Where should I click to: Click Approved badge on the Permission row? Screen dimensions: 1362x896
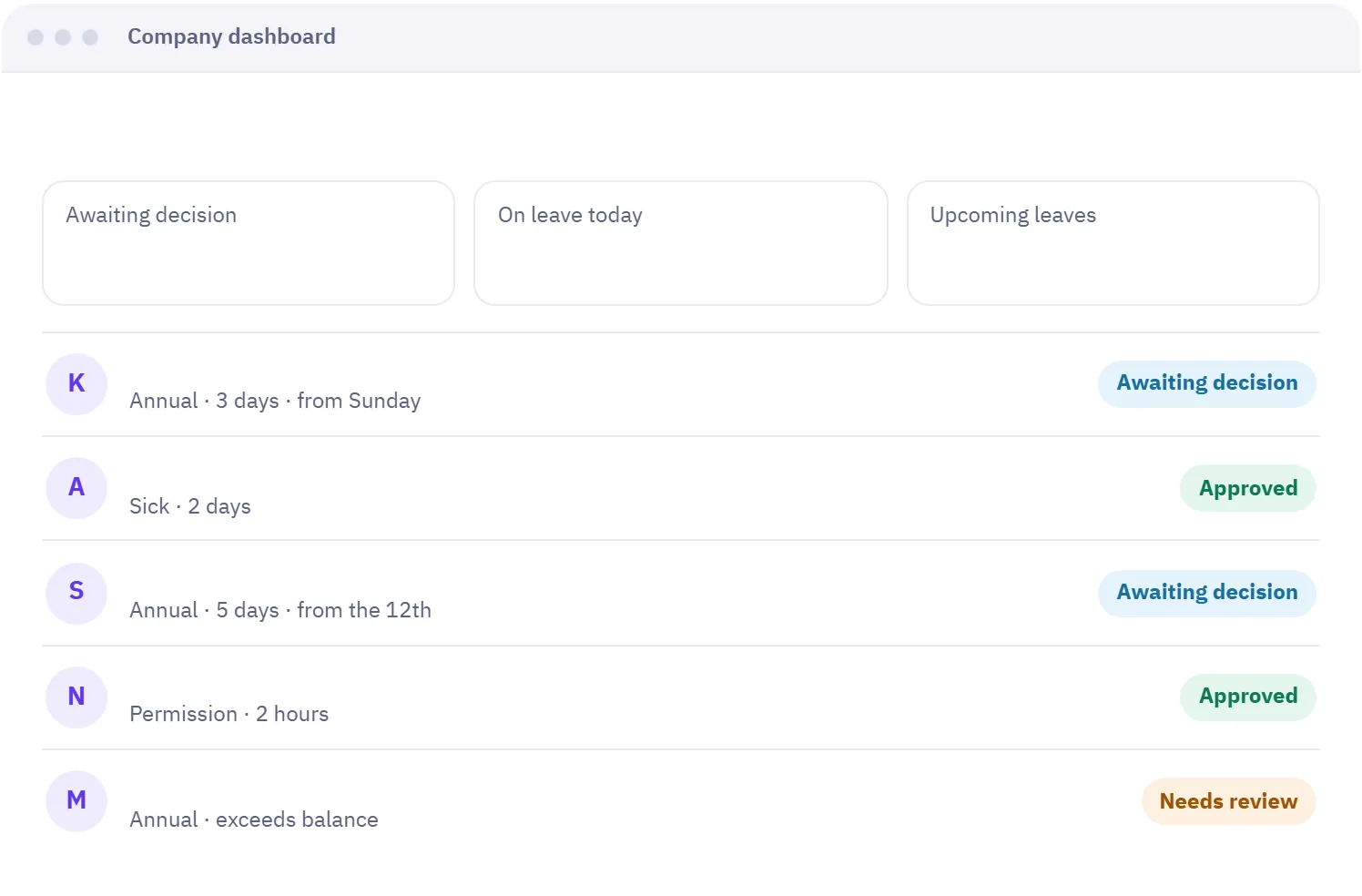click(1248, 697)
